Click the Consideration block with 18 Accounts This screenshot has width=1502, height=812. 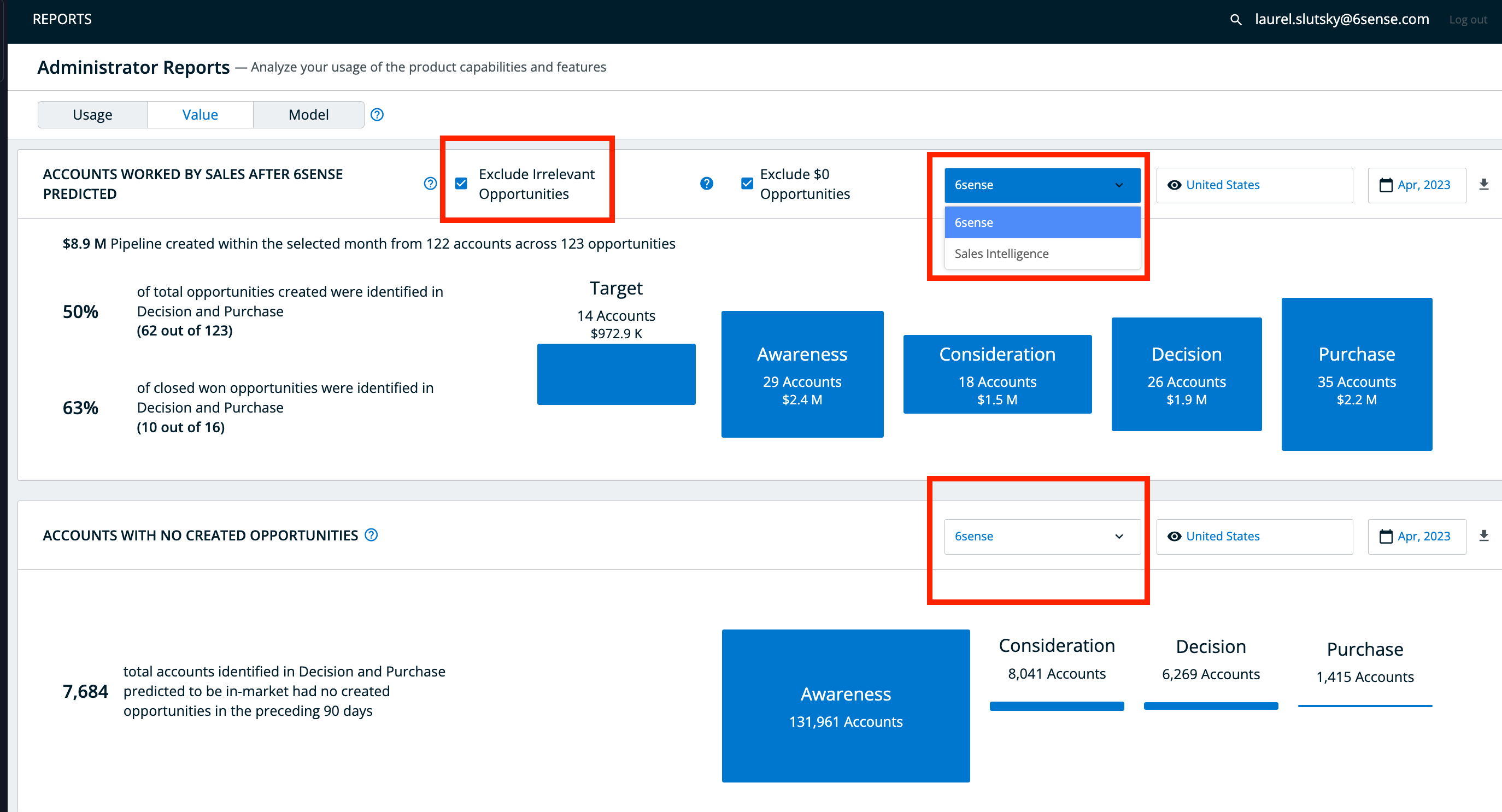pyautogui.click(x=997, y=374)
